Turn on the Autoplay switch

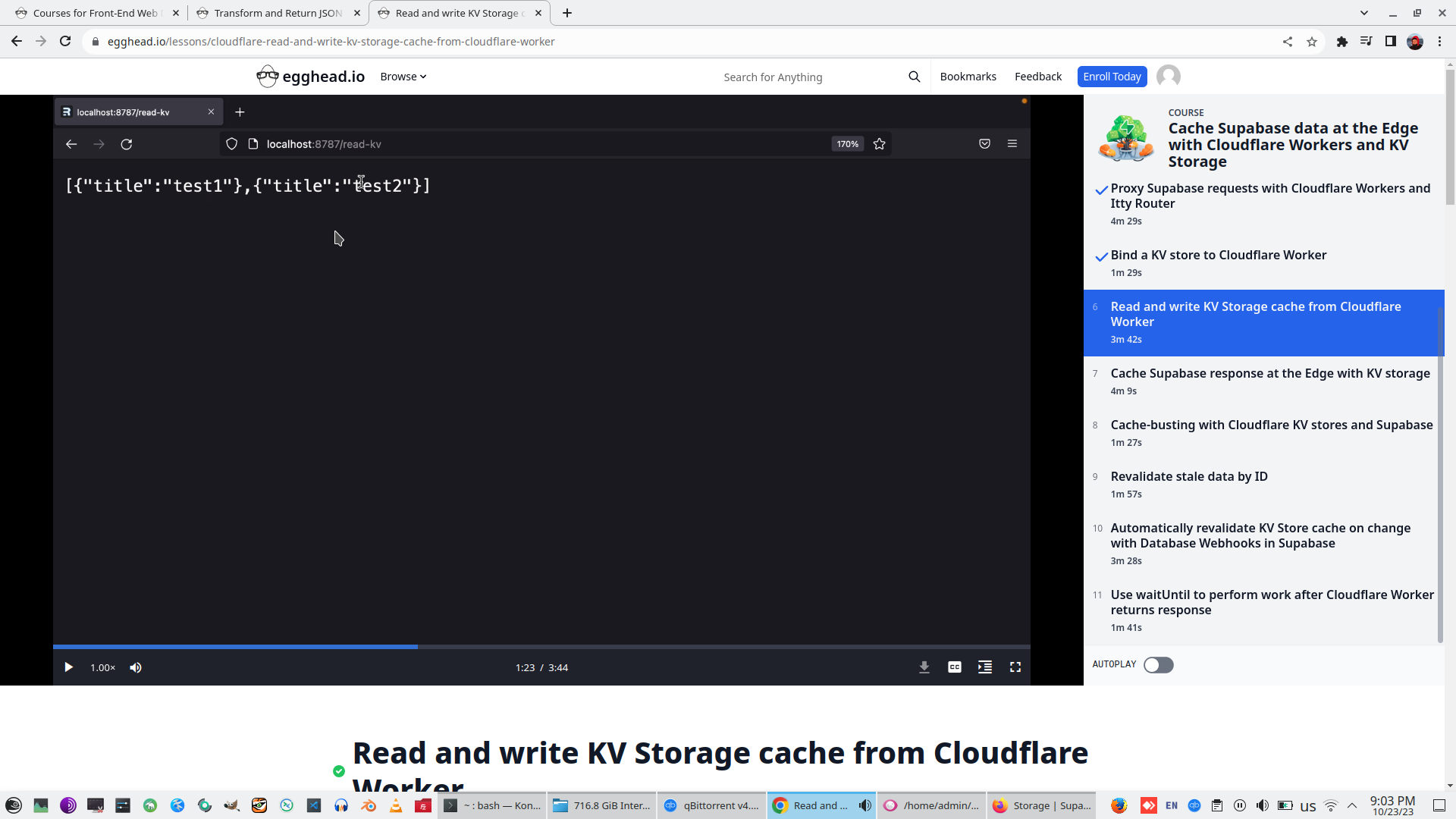pyautogui.click(x=1158, y=665)
